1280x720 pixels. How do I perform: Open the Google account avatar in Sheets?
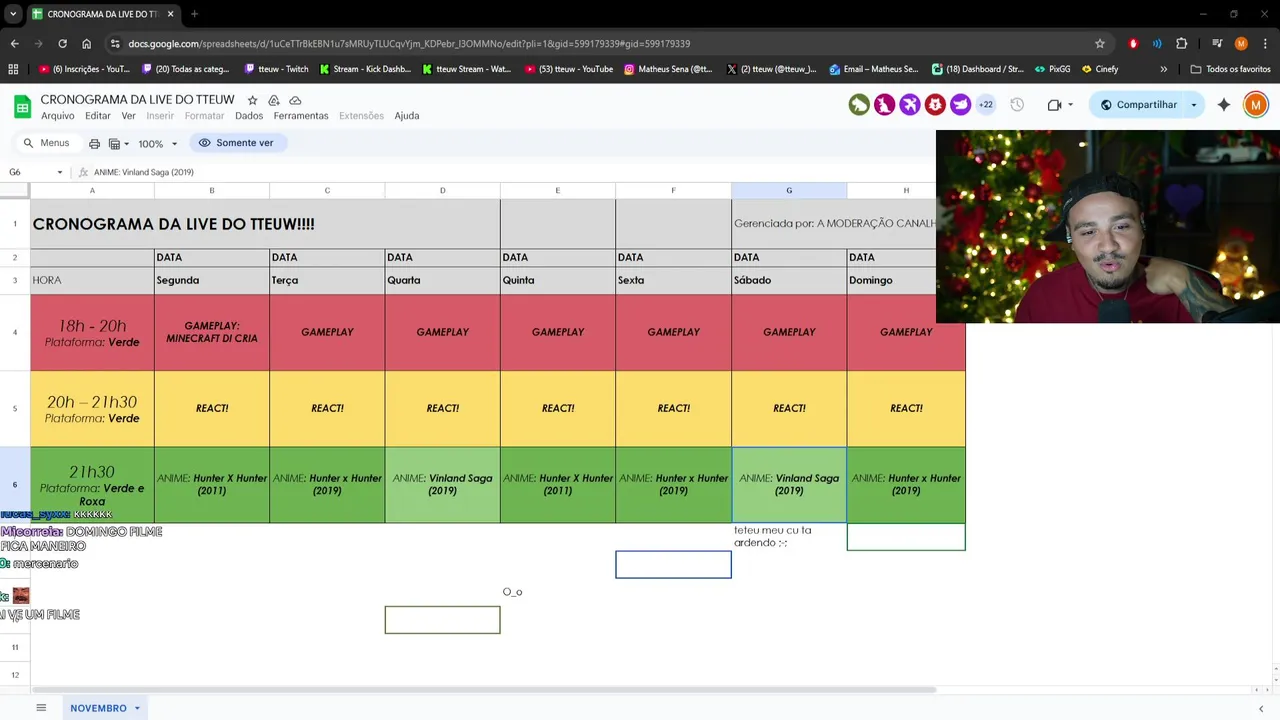1256,105
